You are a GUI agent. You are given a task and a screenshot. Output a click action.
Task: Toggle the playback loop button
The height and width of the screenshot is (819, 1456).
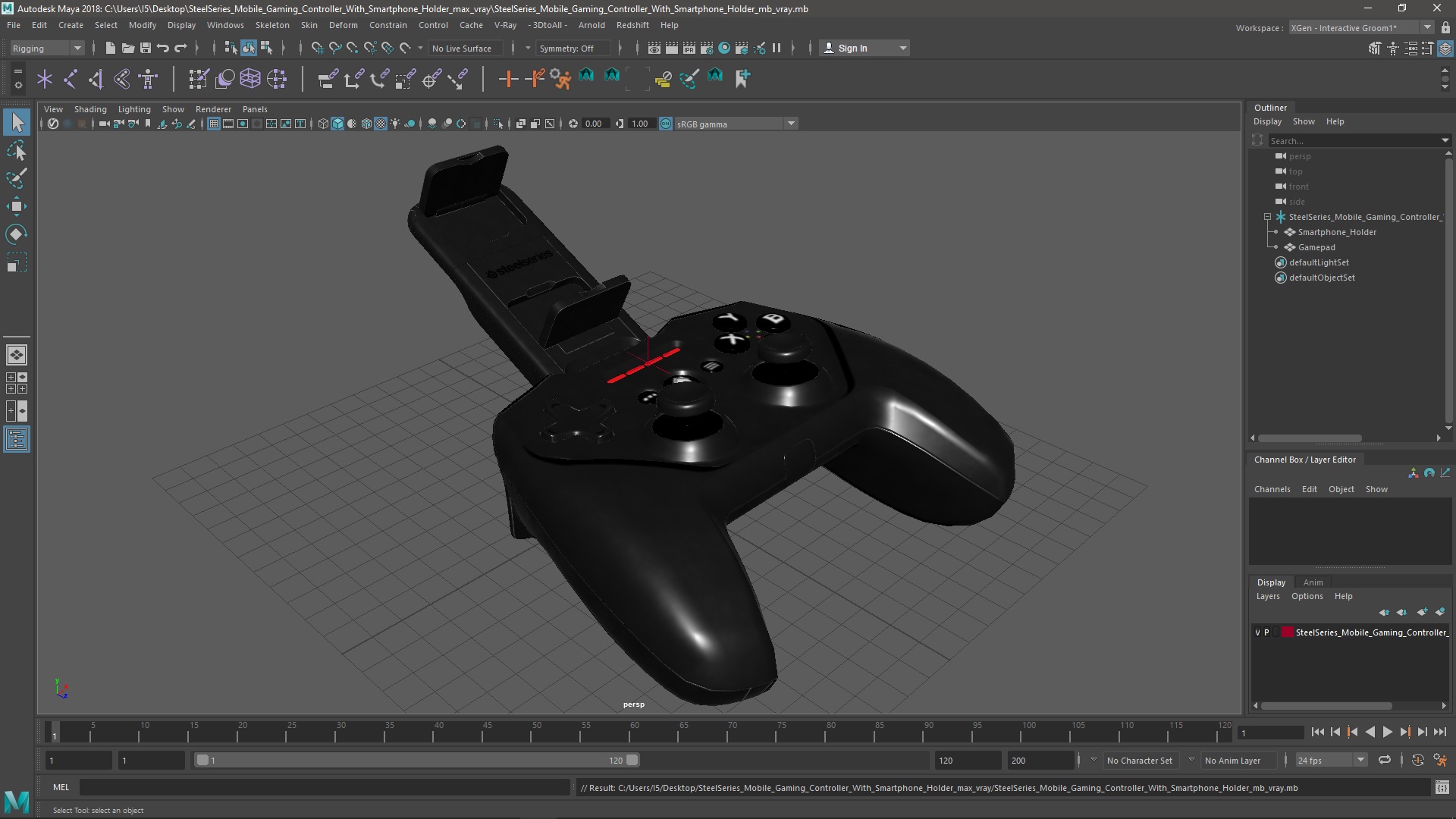coord(1385,760)
